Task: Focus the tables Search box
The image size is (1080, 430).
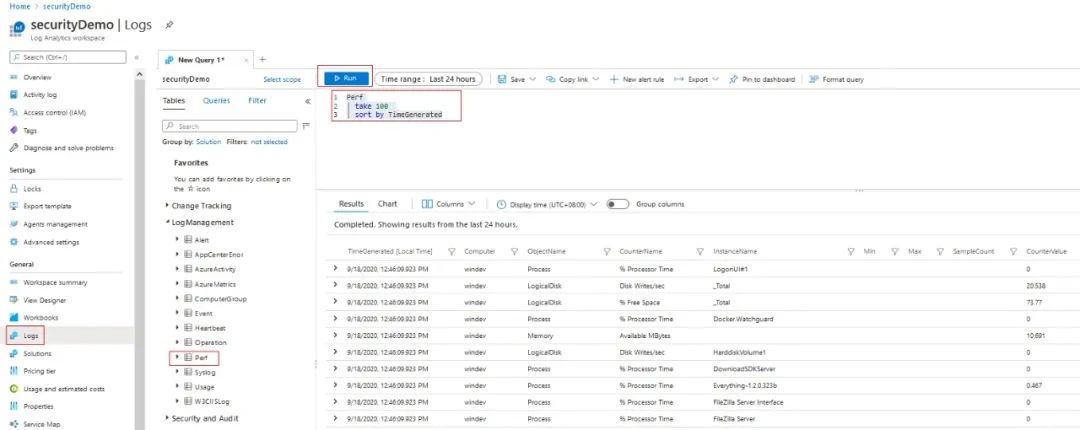Action: [x=229, y=127]
